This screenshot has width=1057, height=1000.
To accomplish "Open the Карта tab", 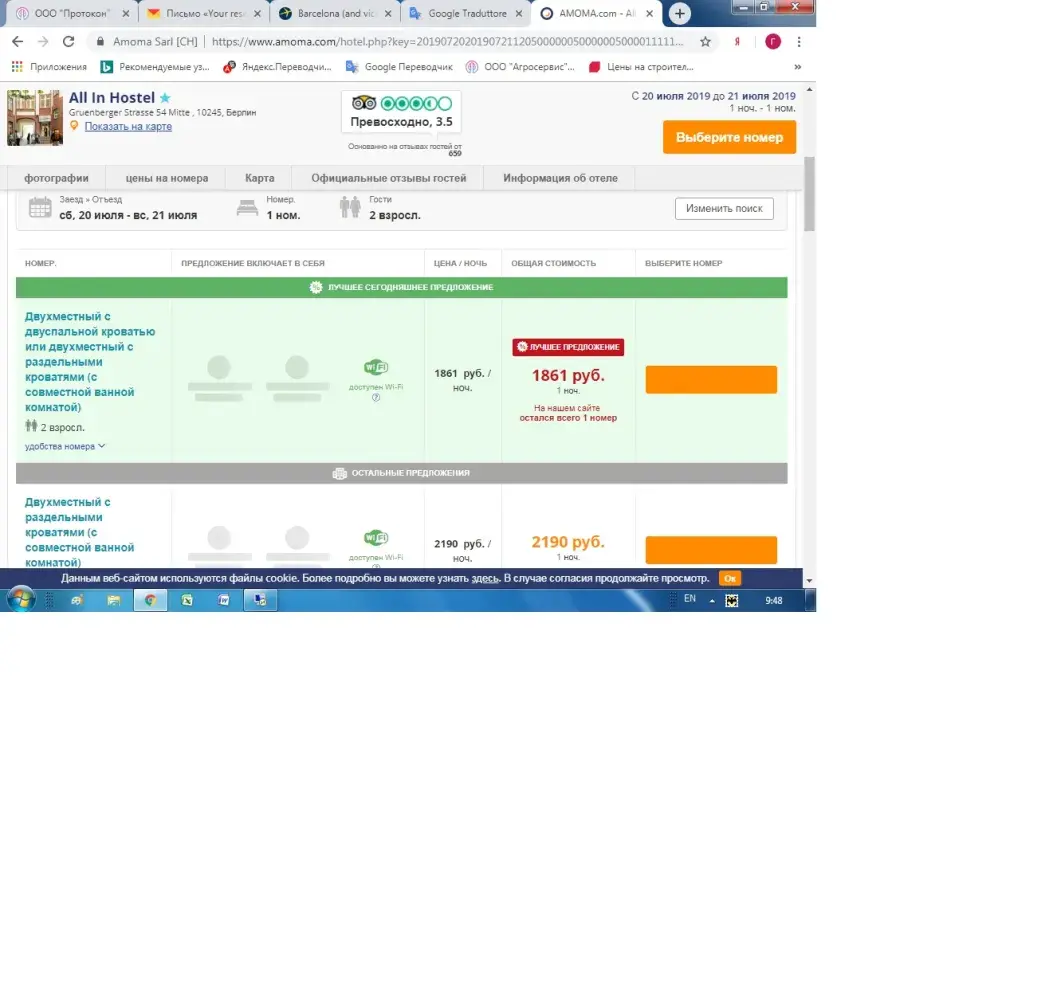I will 260,178.
